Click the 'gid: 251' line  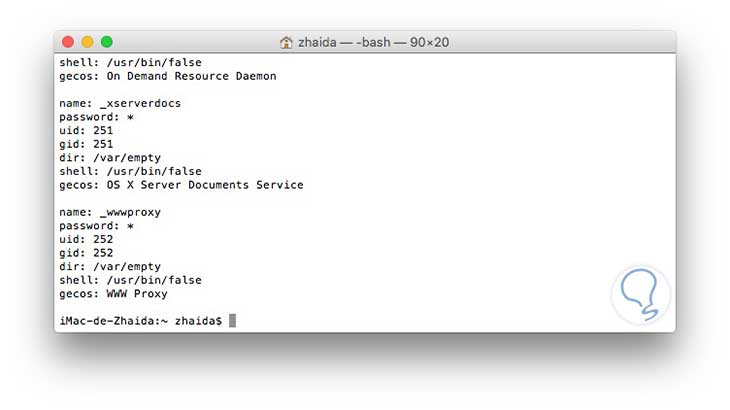pyautogui.click(x=86, y=144)
